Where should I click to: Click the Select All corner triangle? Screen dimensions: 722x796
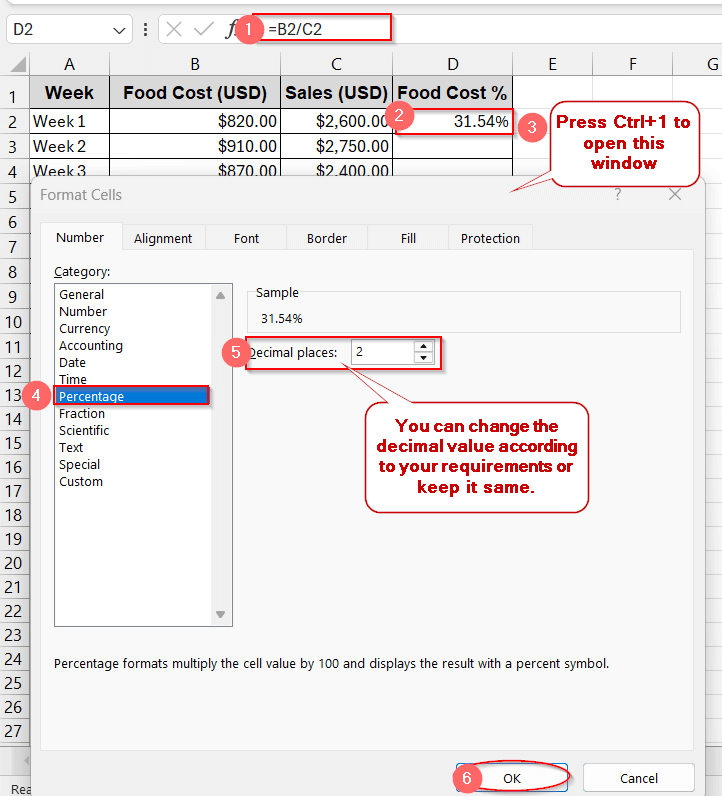coord(17,65)
